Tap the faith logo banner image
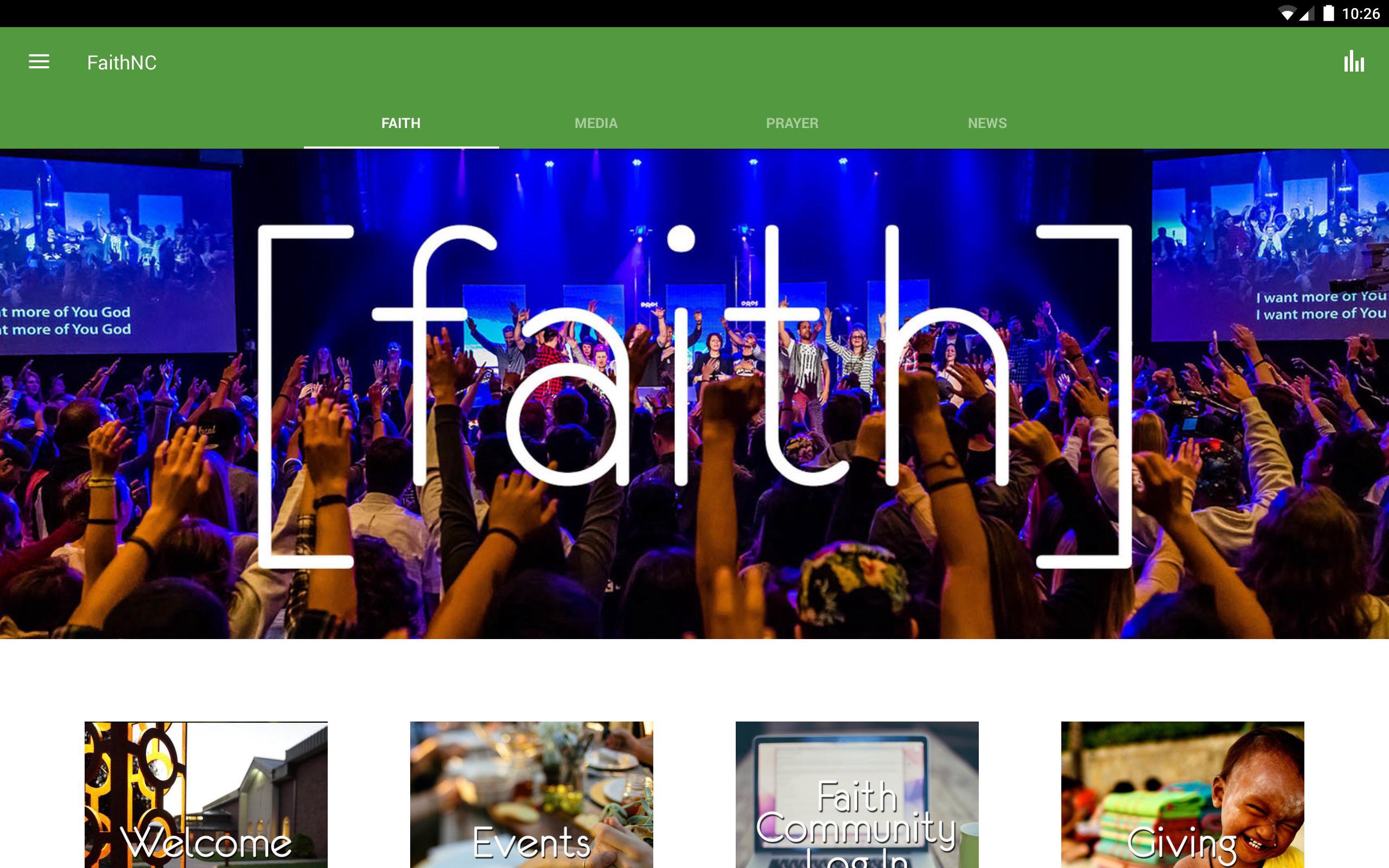The width and height of the screenshot is (1389, 868). (694, 394)
